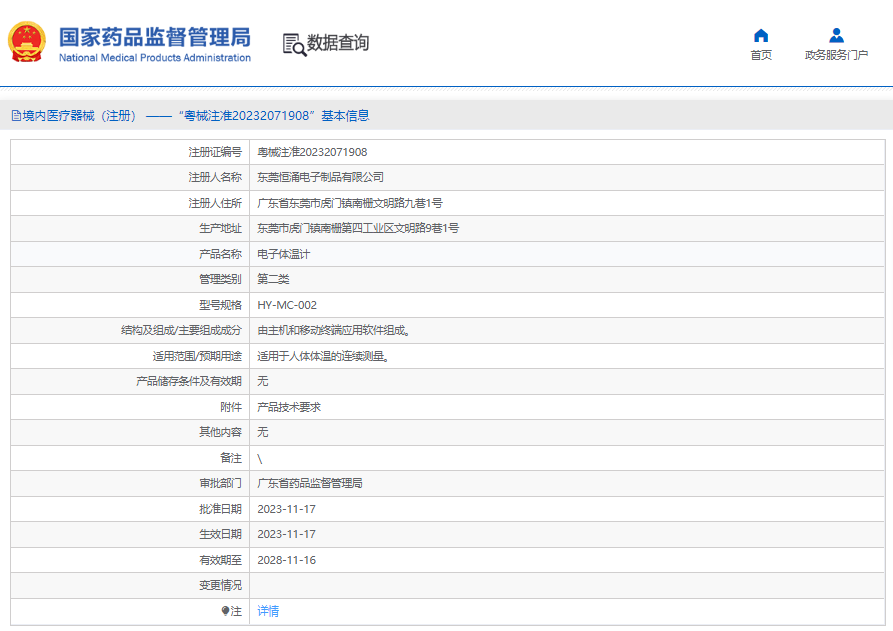The image size is (893, 631).
Task: Click the 注册人住所 row label
Action: click(x=215, y=203)
